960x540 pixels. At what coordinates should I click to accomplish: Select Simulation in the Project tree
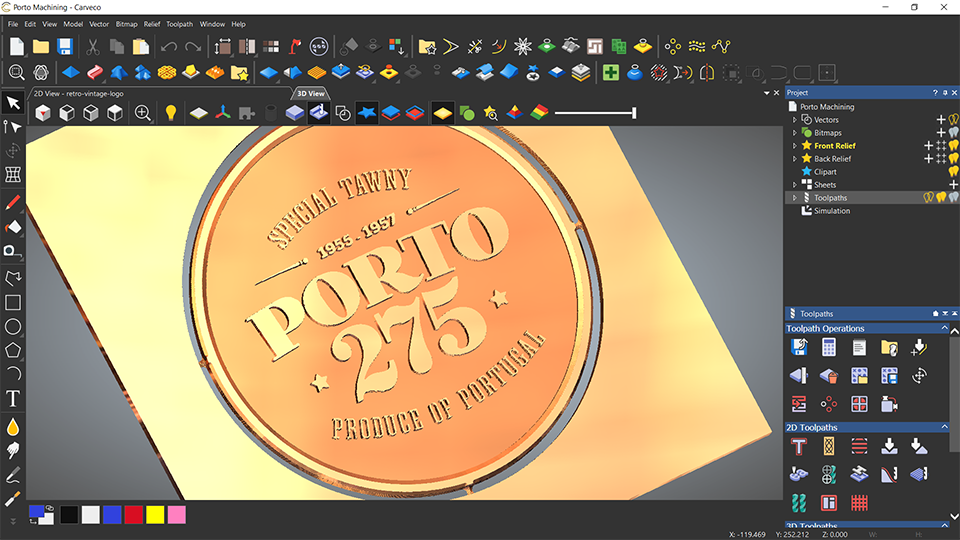tap(831, 211)
